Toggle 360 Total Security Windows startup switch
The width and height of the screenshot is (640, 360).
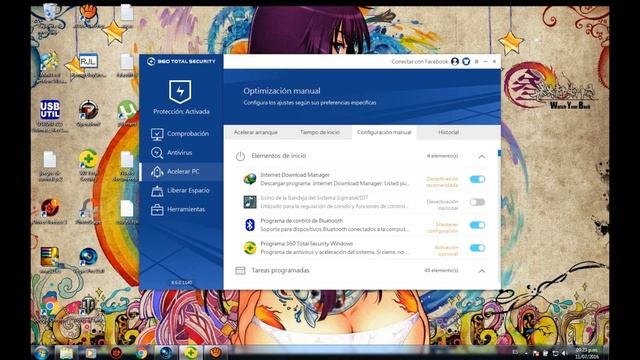point(477,248)
